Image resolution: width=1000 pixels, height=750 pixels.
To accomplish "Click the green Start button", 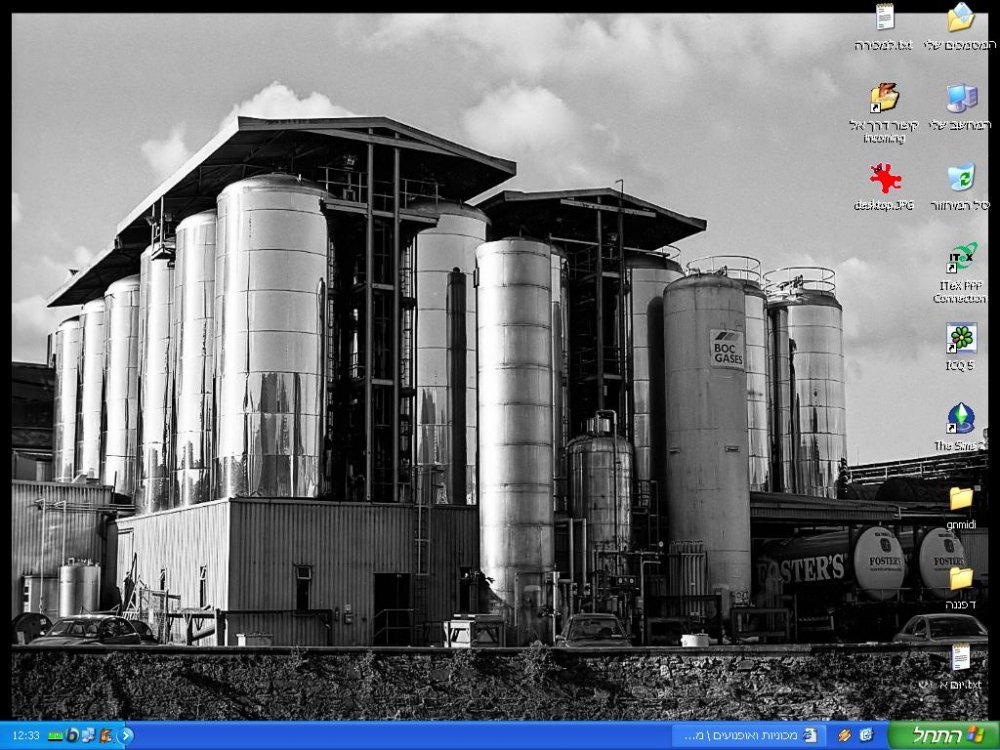I will (943, 735).
